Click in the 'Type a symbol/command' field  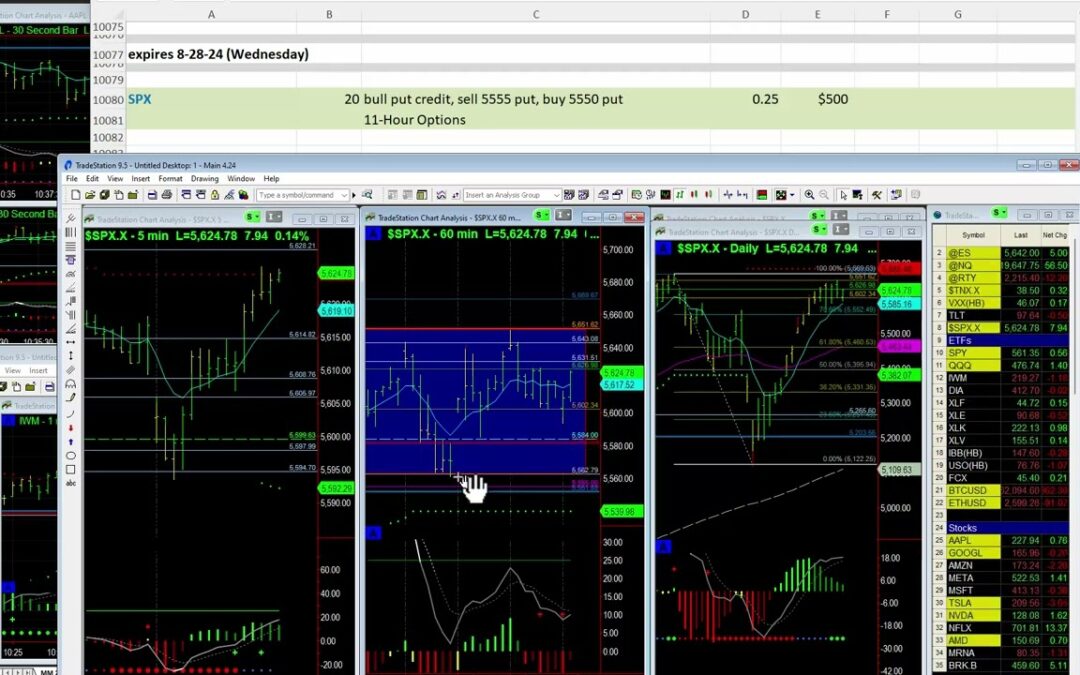tap(302, 195)
